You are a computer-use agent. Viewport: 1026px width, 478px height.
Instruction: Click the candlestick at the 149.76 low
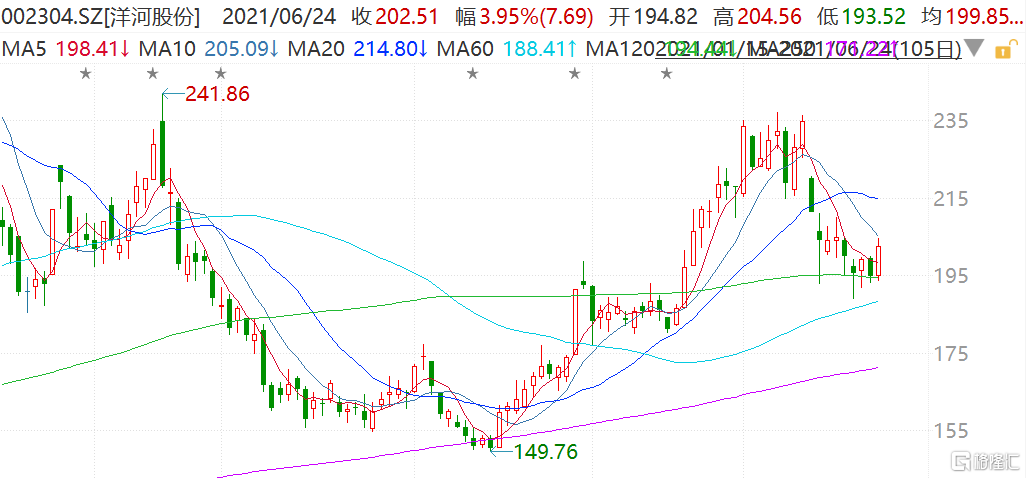pyautogui.click(x=491, y=445)
